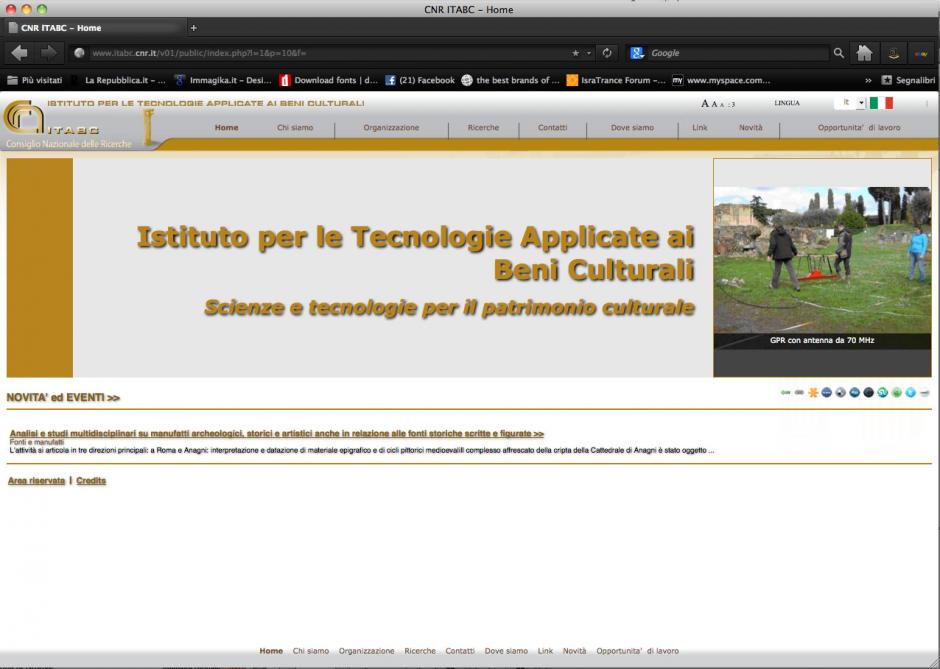The width and height of the screenshot is (940, 669).
Task: Click Opportunita' di lavoro in footer menu
Action: coord(637,651)
